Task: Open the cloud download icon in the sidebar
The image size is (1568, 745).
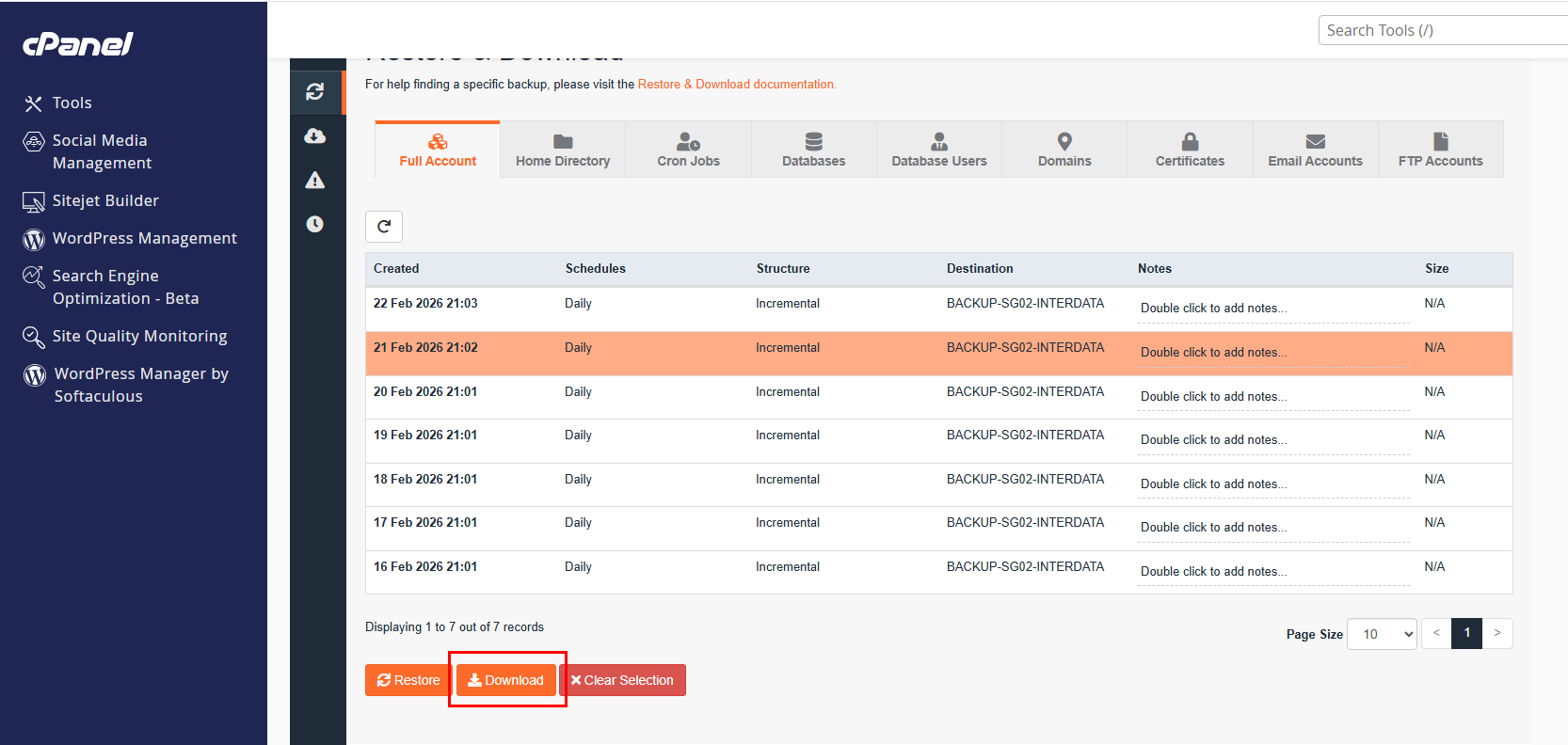Action: tap(315, 136)
